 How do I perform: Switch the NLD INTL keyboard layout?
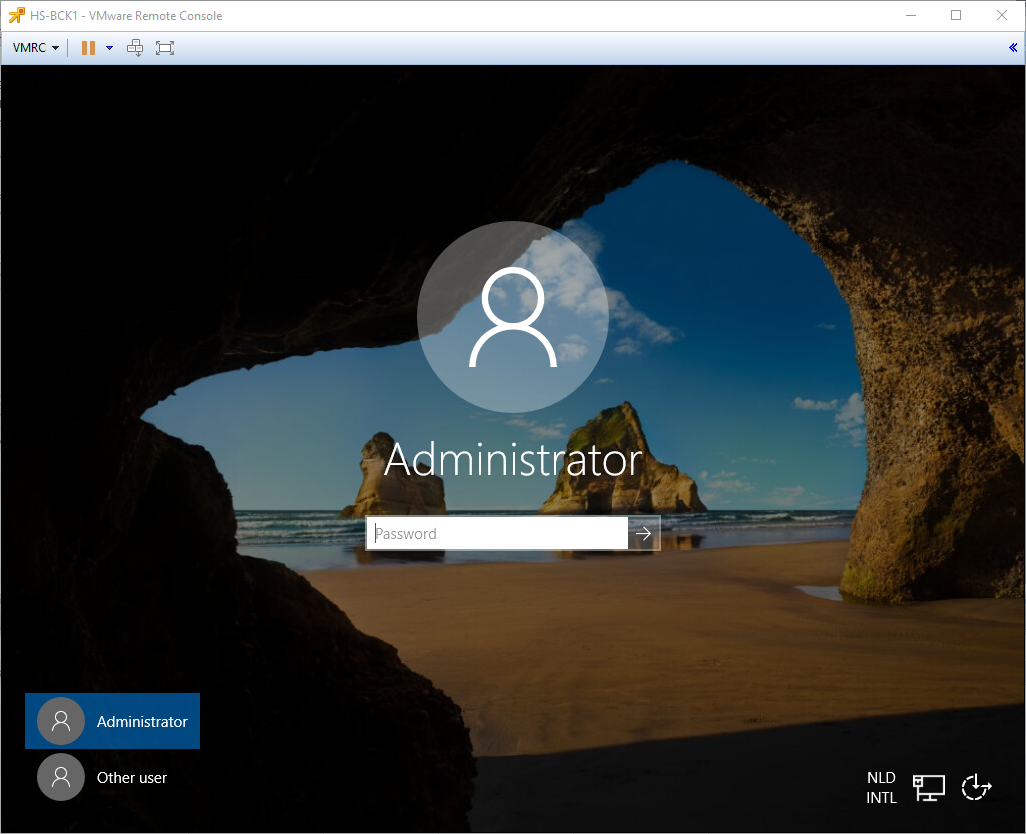pos(881,787)
